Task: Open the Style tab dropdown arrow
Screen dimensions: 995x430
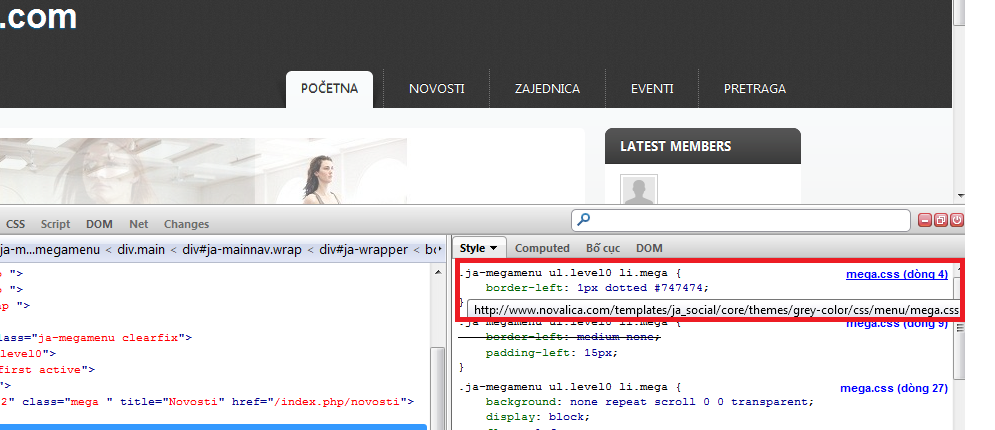Action: [494, 249]
